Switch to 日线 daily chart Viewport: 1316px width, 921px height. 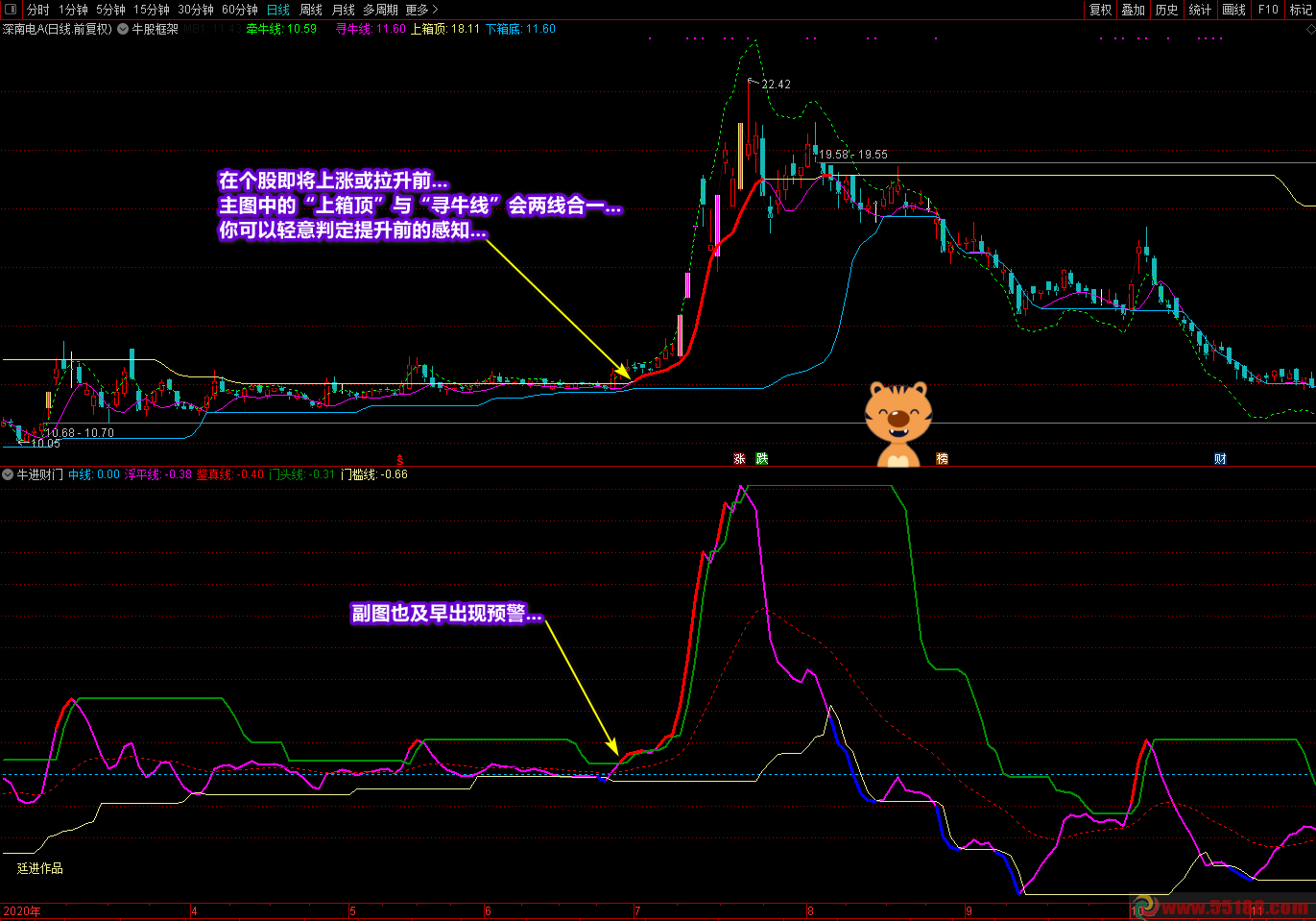pyautogui.click(x=278, y=10)
